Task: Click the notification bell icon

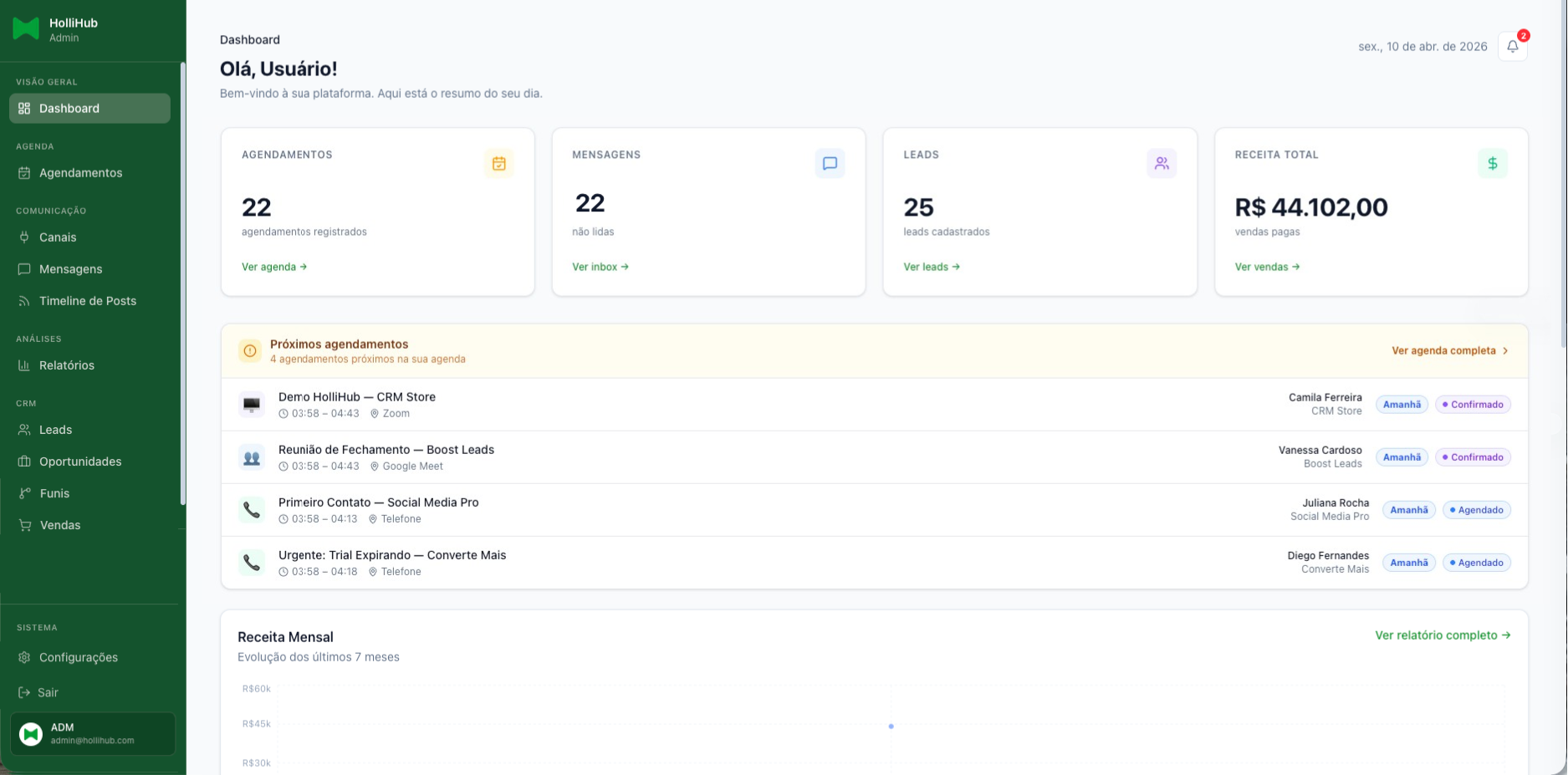Action: pyautogui.click(x=1512, y=47)
